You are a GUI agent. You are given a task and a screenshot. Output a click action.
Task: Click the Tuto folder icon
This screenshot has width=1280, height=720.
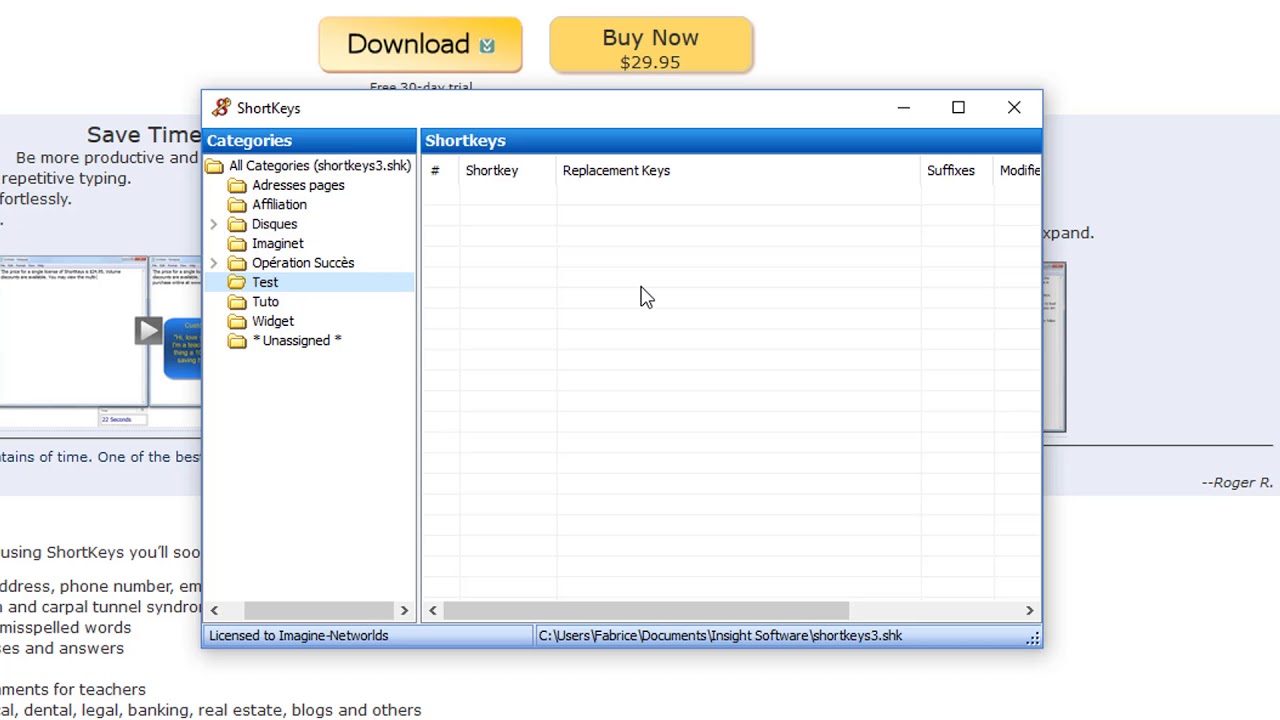pyautogui.click(x=237, y=302)
